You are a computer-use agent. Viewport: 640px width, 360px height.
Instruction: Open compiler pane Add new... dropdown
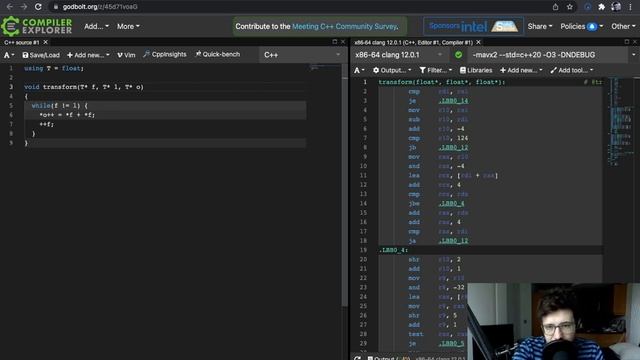coord(521,70)
